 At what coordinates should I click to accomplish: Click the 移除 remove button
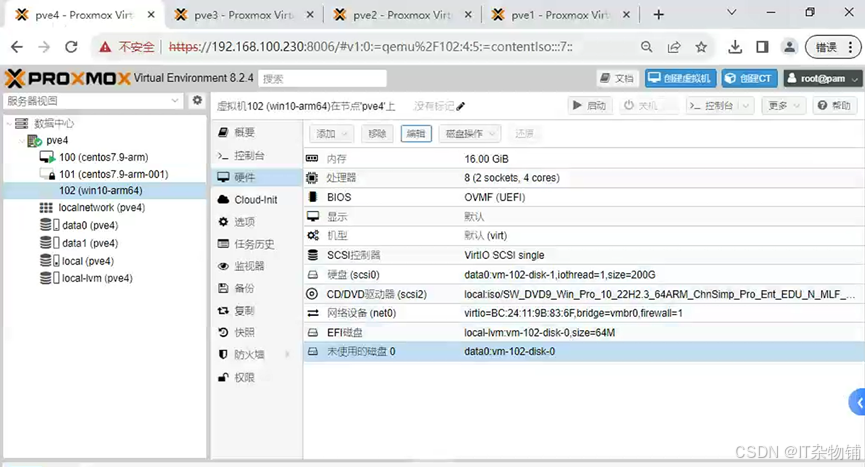point(377,133)
